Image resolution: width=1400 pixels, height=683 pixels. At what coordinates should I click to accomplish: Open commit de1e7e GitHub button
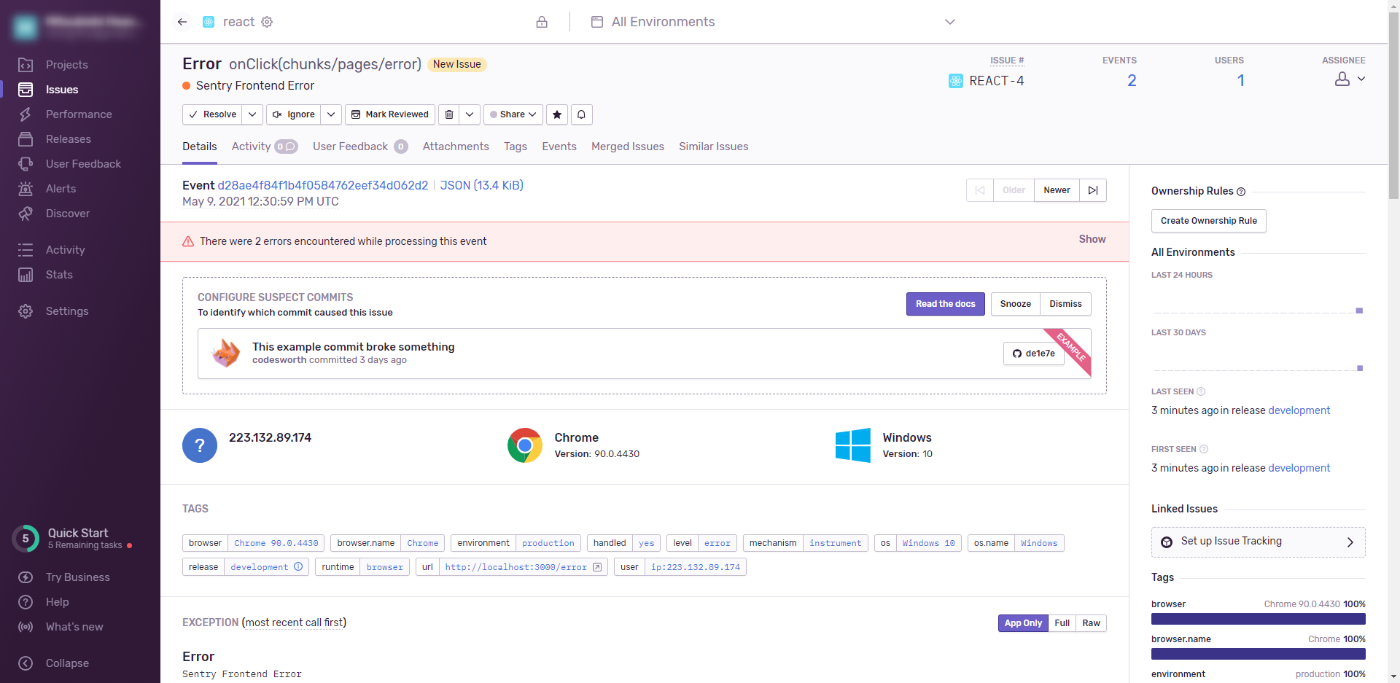[x=1034, y=354]
